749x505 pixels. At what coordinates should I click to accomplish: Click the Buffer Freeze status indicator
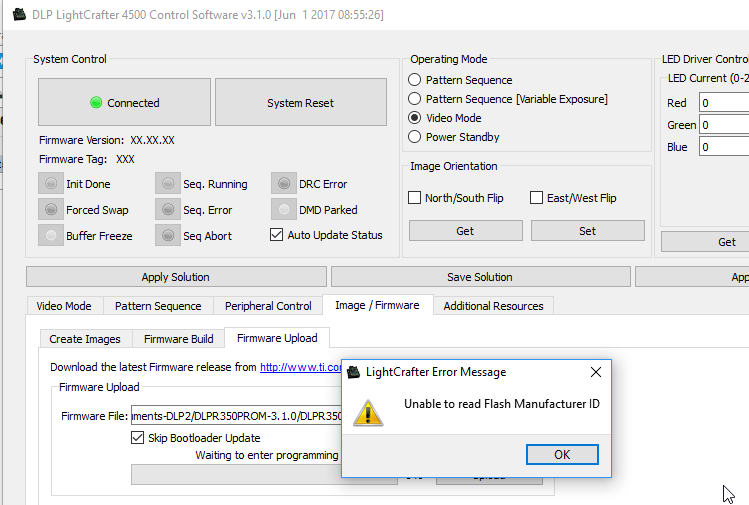[x=51, y=235]
